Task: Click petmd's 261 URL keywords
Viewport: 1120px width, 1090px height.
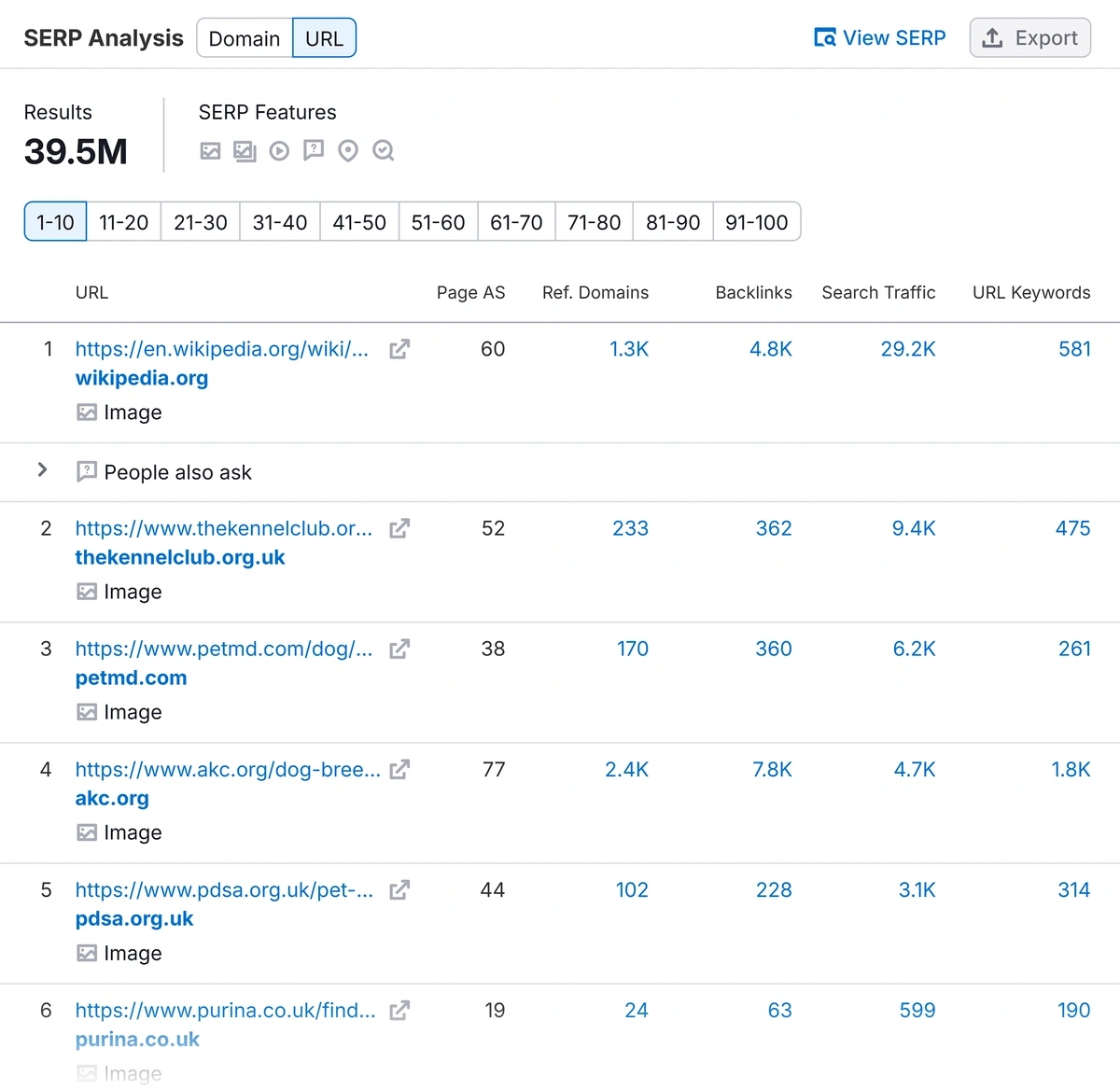Action: pyautogui.click(x=1074, y=649)
